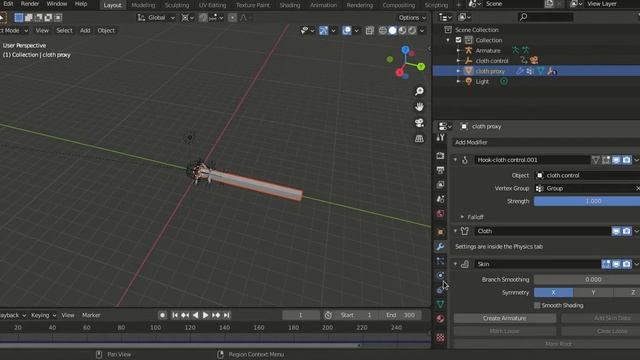Click the pan view hand icon
This screenshot has width=640, height=360.
coord(419,107)
